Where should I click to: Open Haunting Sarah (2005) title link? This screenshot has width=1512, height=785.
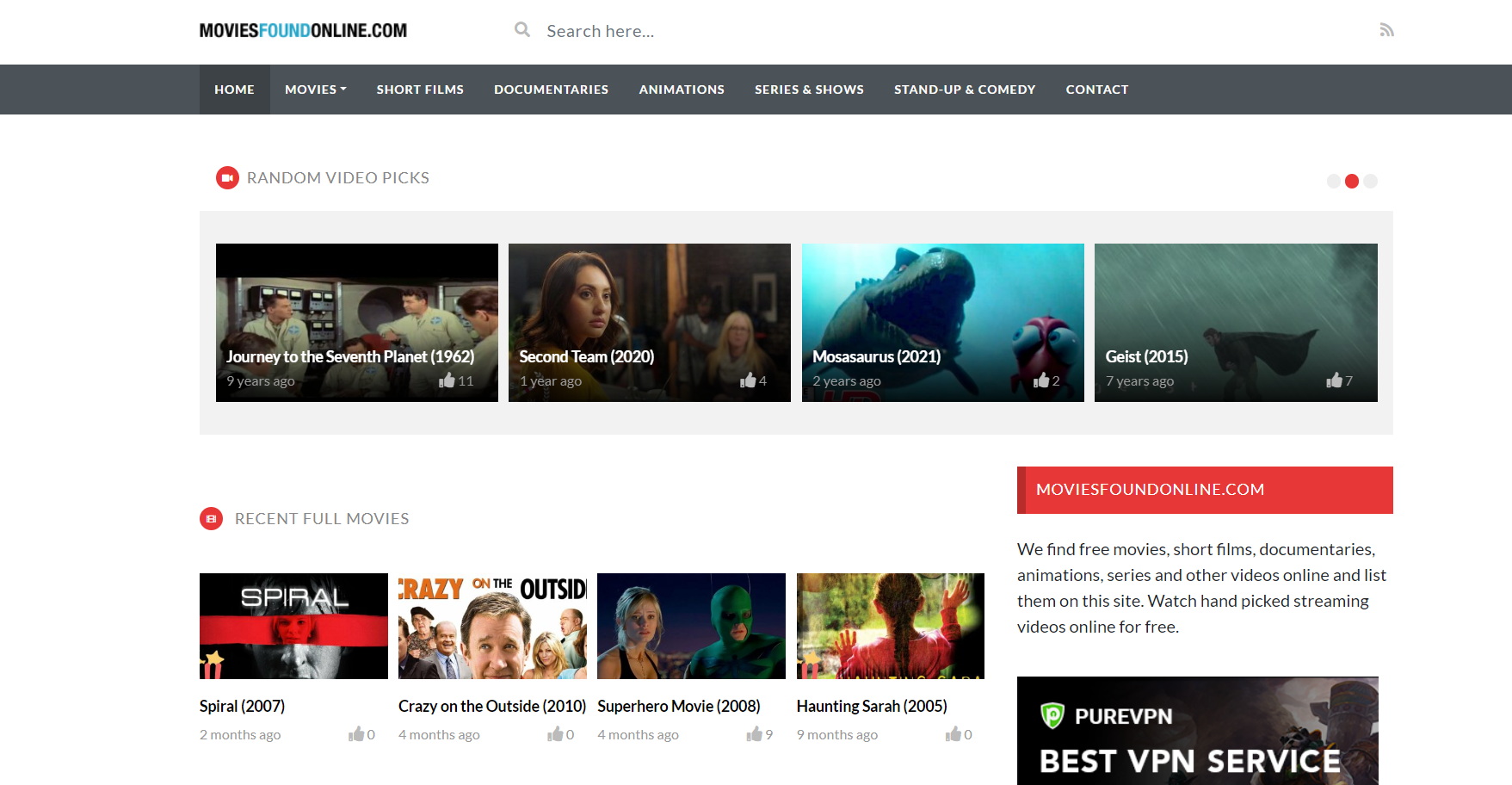pyautogui.click(x=872, y=706)
